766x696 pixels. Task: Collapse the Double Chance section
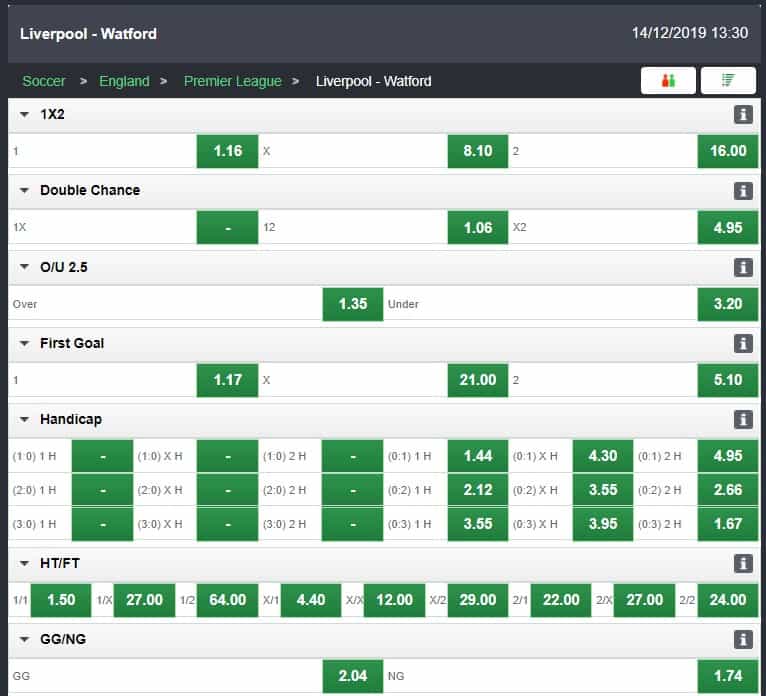(x=24, y=190)
